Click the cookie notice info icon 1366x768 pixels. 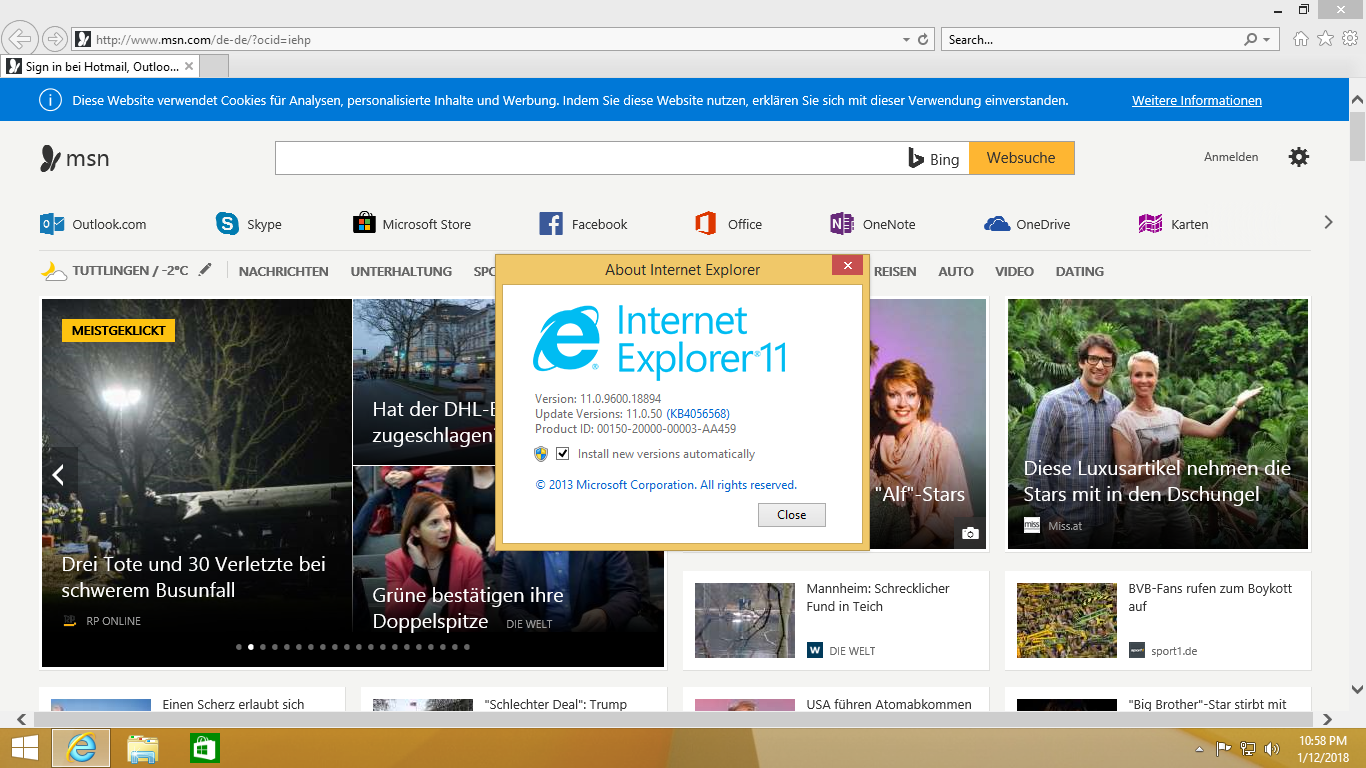[49, 100]
